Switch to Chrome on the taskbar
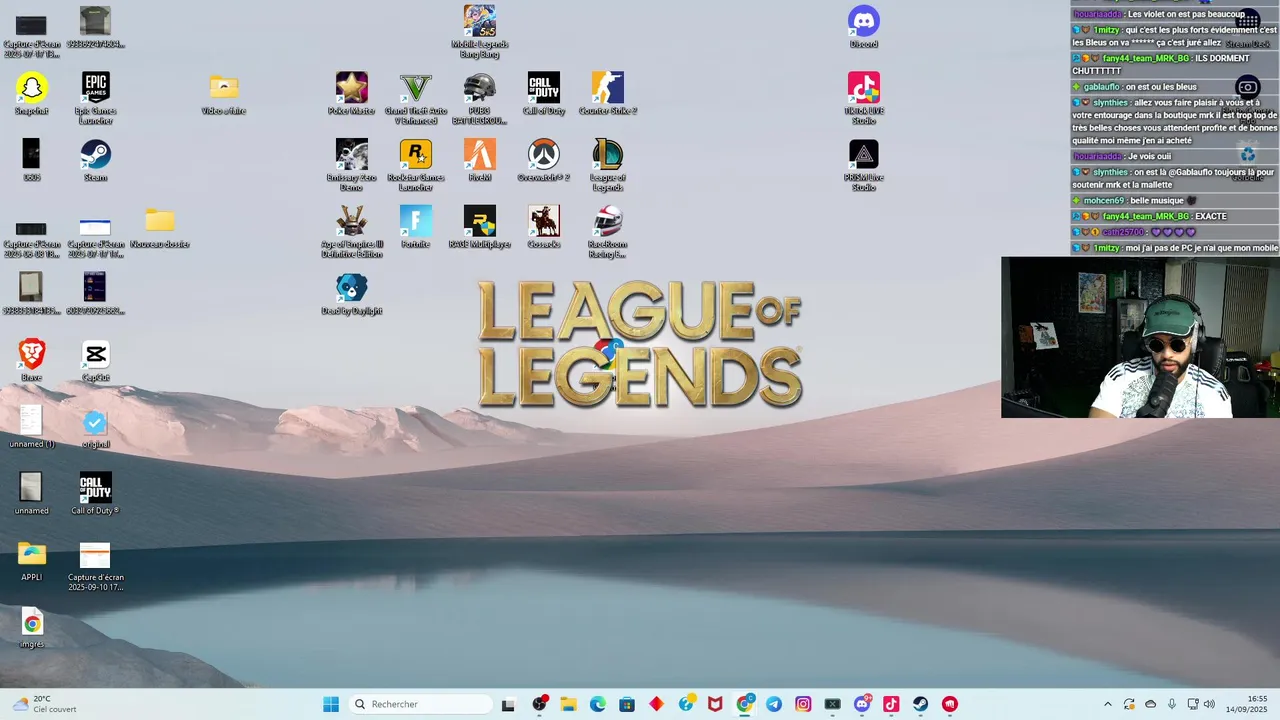The width and height of the screenshot is (1280, 720). point(745,704)
